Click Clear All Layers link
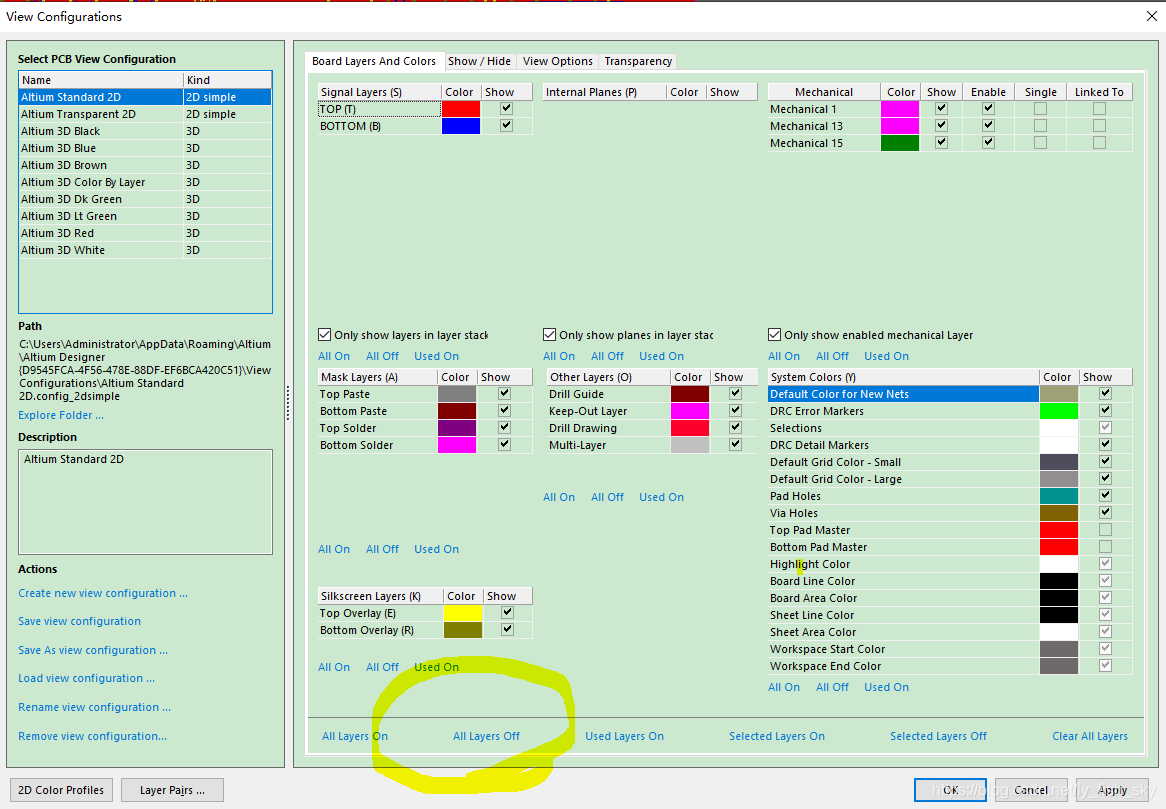This screenshot has width=1166, height=809. coord(1090,736)
